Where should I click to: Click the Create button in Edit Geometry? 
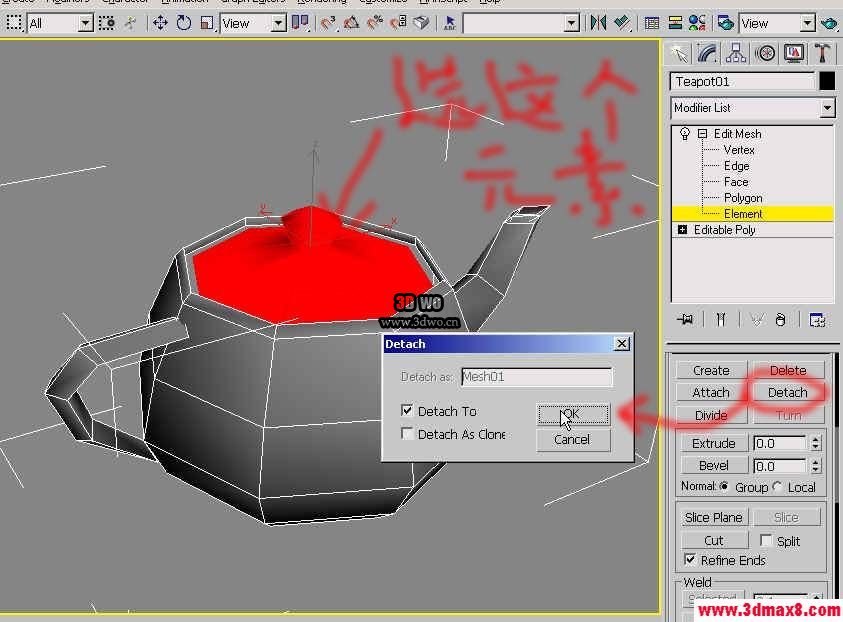click(711, 370)
